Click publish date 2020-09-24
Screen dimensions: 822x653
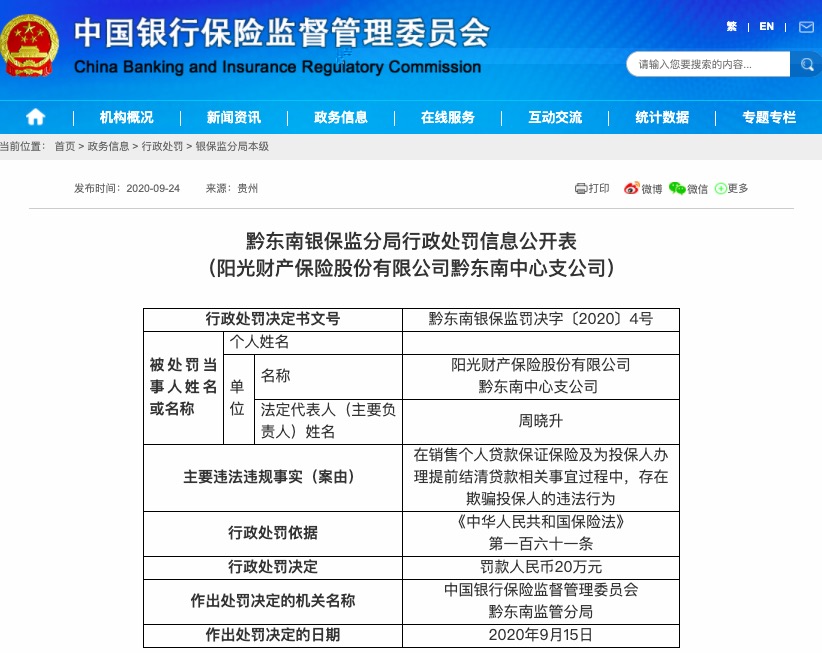pyautogui.click(x=153, y=189)
